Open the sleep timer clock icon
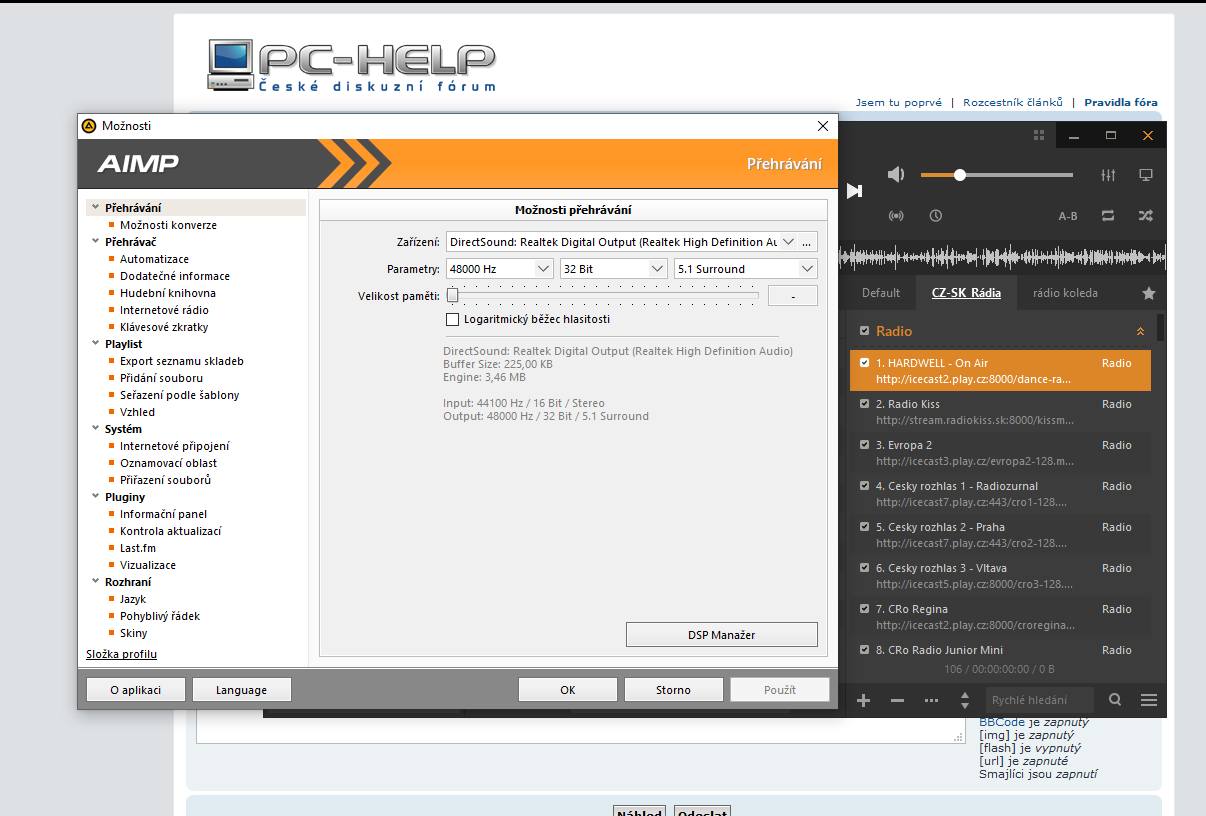This screenshot has height=816, width=1206. pyautogui.click(x=935, y=215)
